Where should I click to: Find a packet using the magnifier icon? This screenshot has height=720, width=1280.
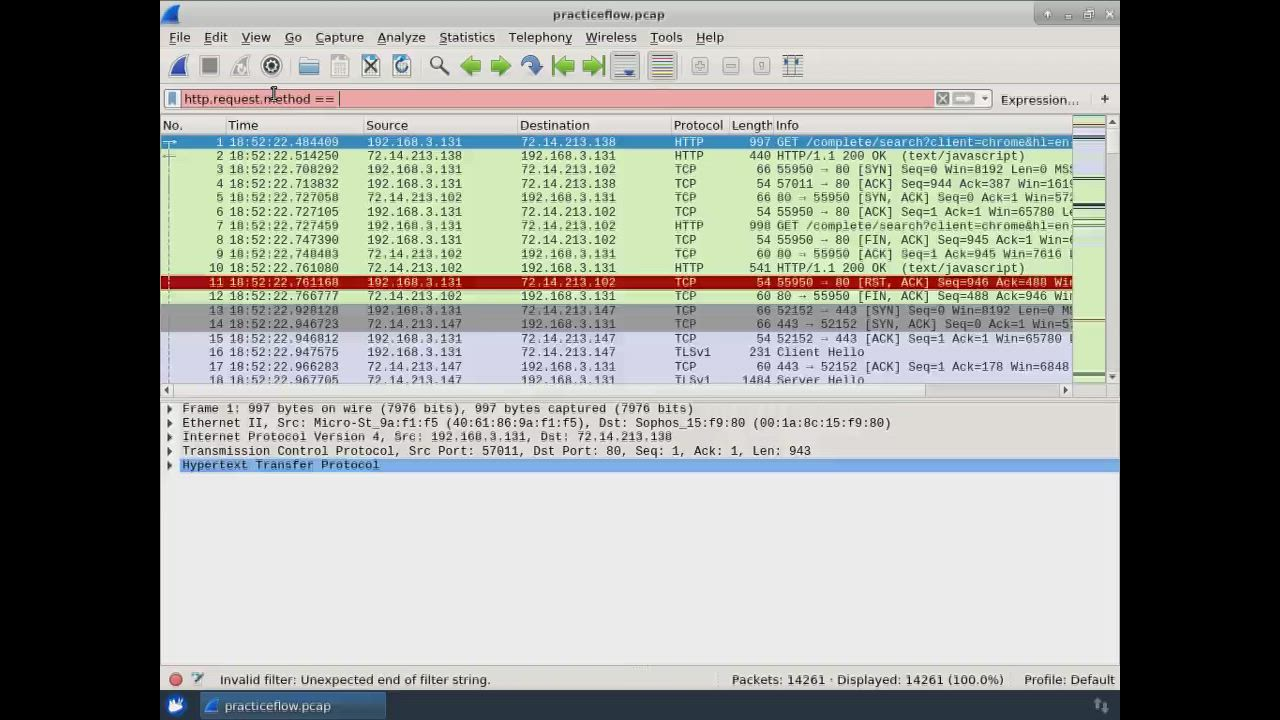[439, 66]
